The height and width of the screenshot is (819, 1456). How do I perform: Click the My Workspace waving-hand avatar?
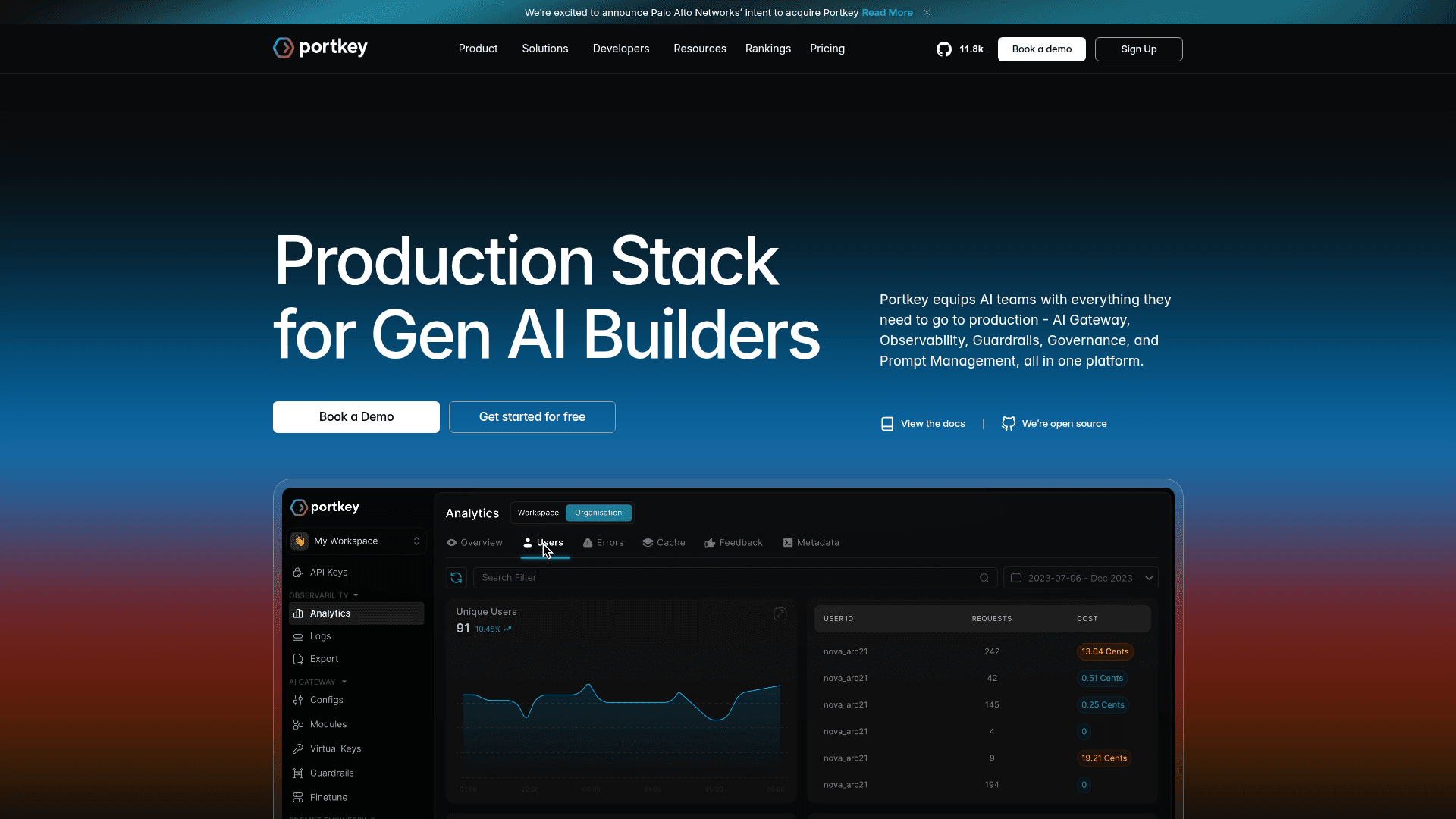click(300, 541)
